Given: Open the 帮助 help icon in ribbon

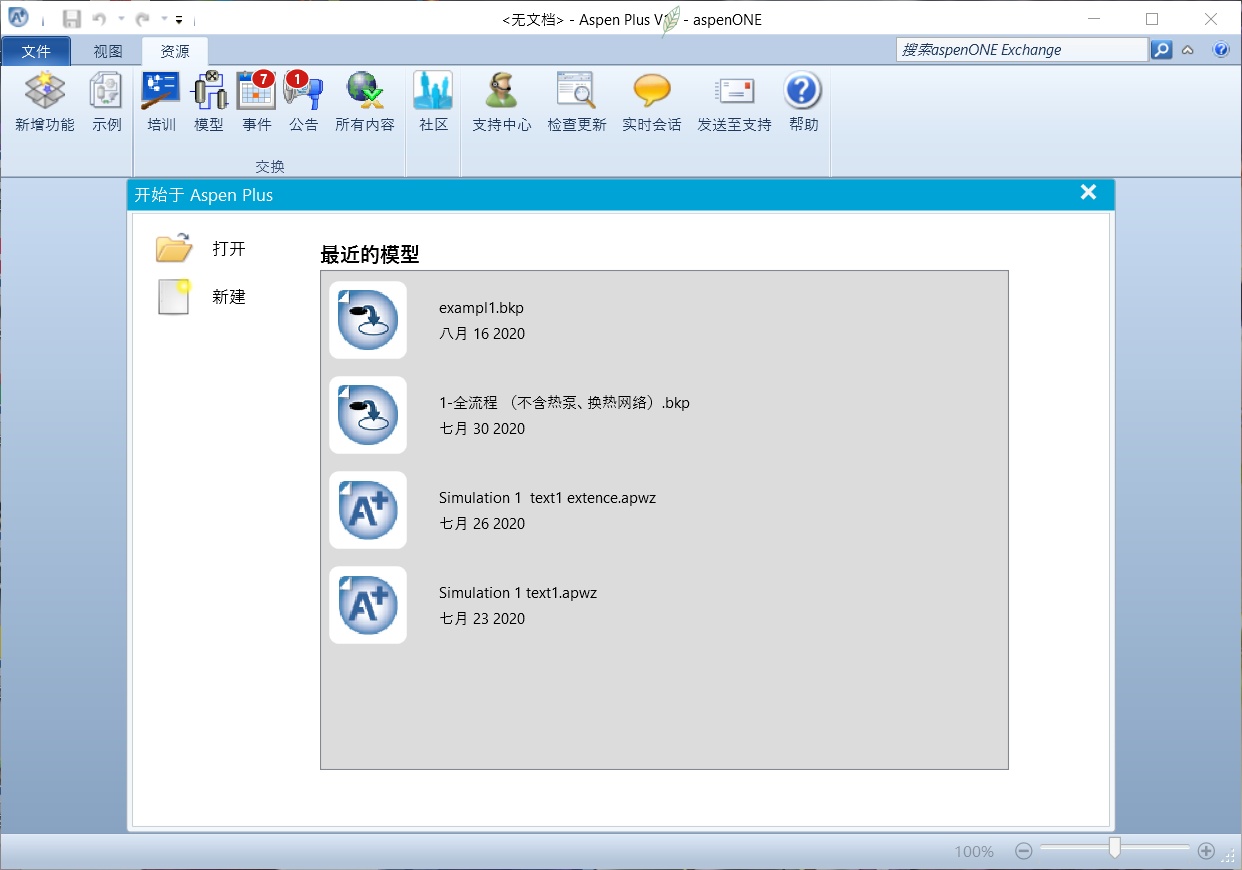Looking at the screenshot, I should (803, 91).
